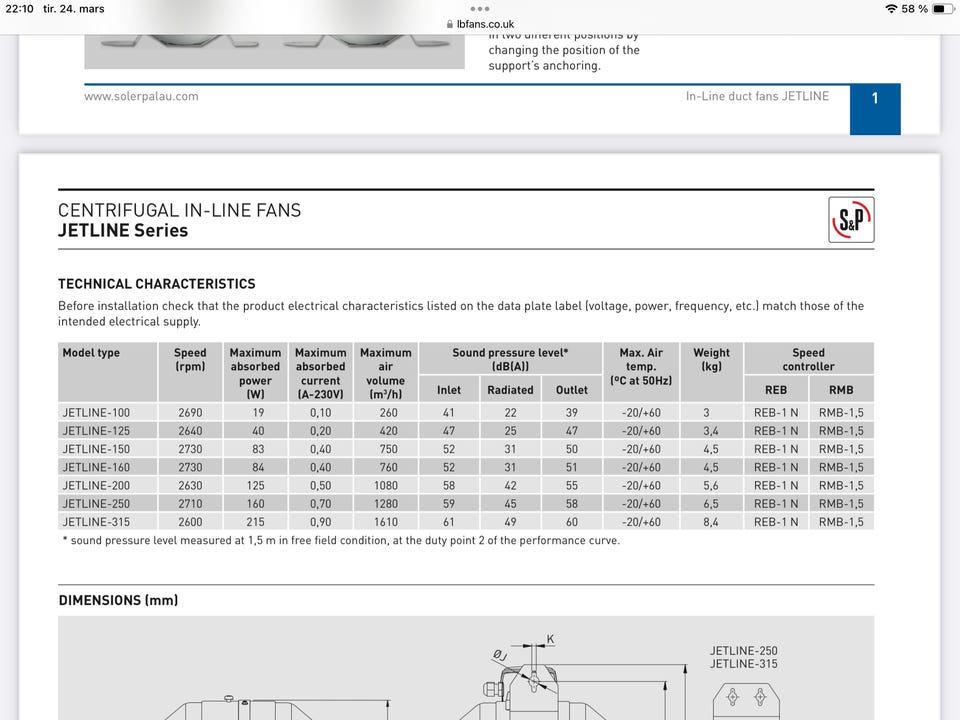Tap weight 8,4 for JETLINE-315
This screenshot has height=720, width=960.
710,522
